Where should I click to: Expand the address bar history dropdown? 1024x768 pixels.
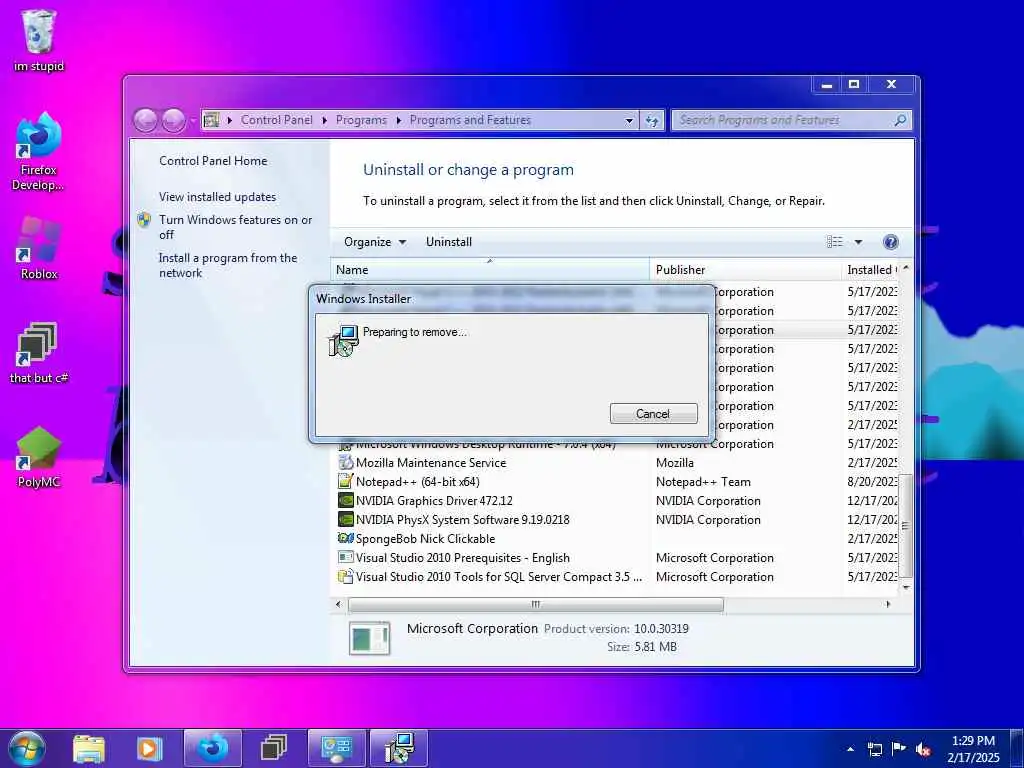629,120
